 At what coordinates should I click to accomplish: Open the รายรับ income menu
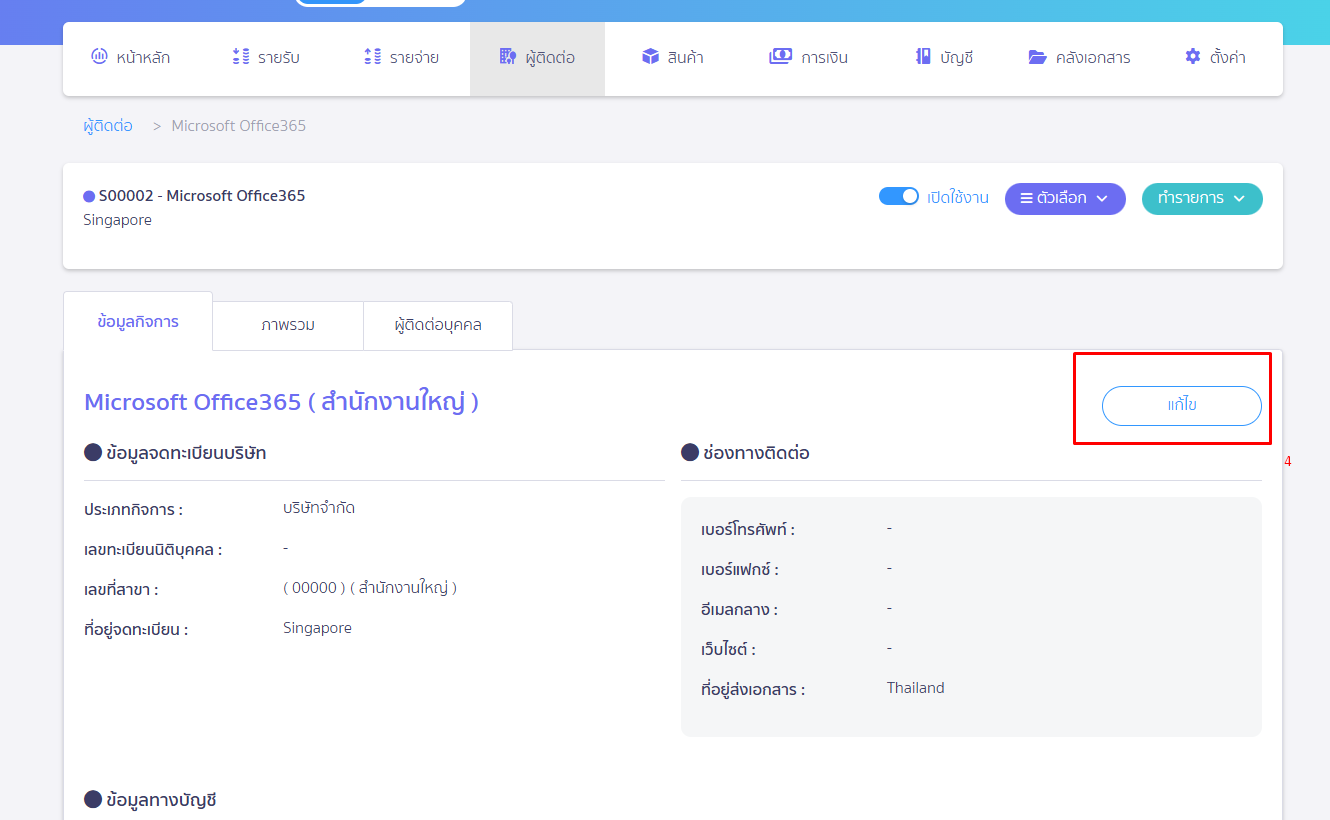265,58
